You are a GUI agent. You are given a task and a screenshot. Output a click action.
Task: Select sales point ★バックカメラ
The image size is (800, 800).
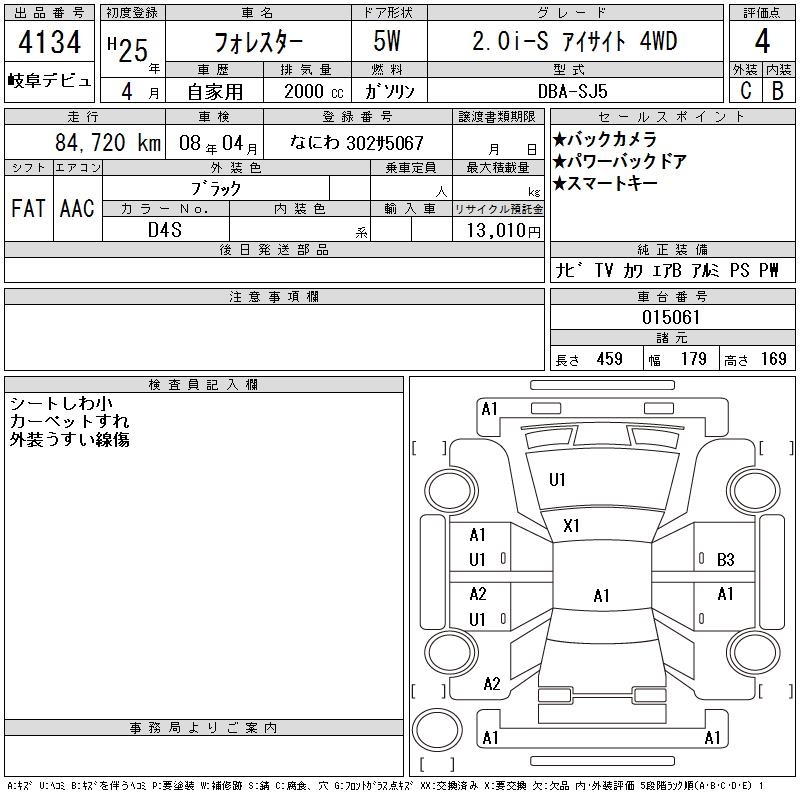[605, 139]
